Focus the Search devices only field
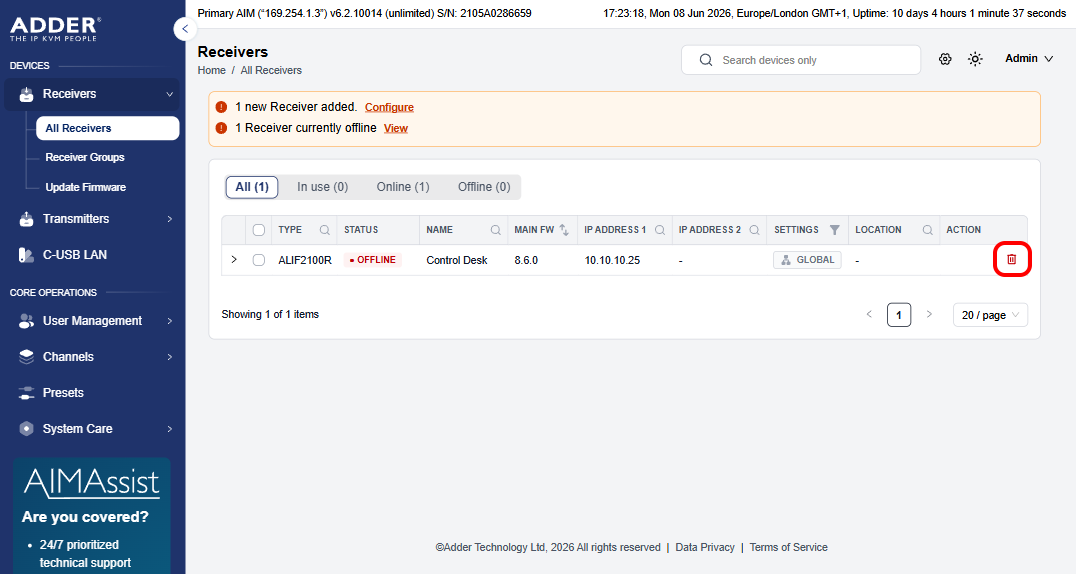 pyautogui.click(x=801, y=60)
